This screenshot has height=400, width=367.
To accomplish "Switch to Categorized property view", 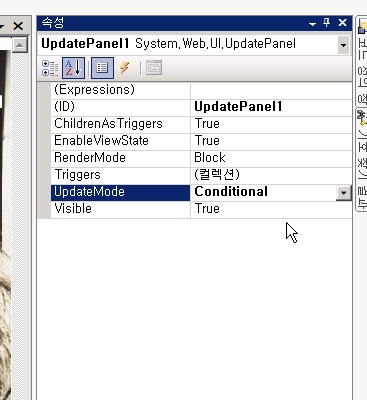I will pos(50,68).
